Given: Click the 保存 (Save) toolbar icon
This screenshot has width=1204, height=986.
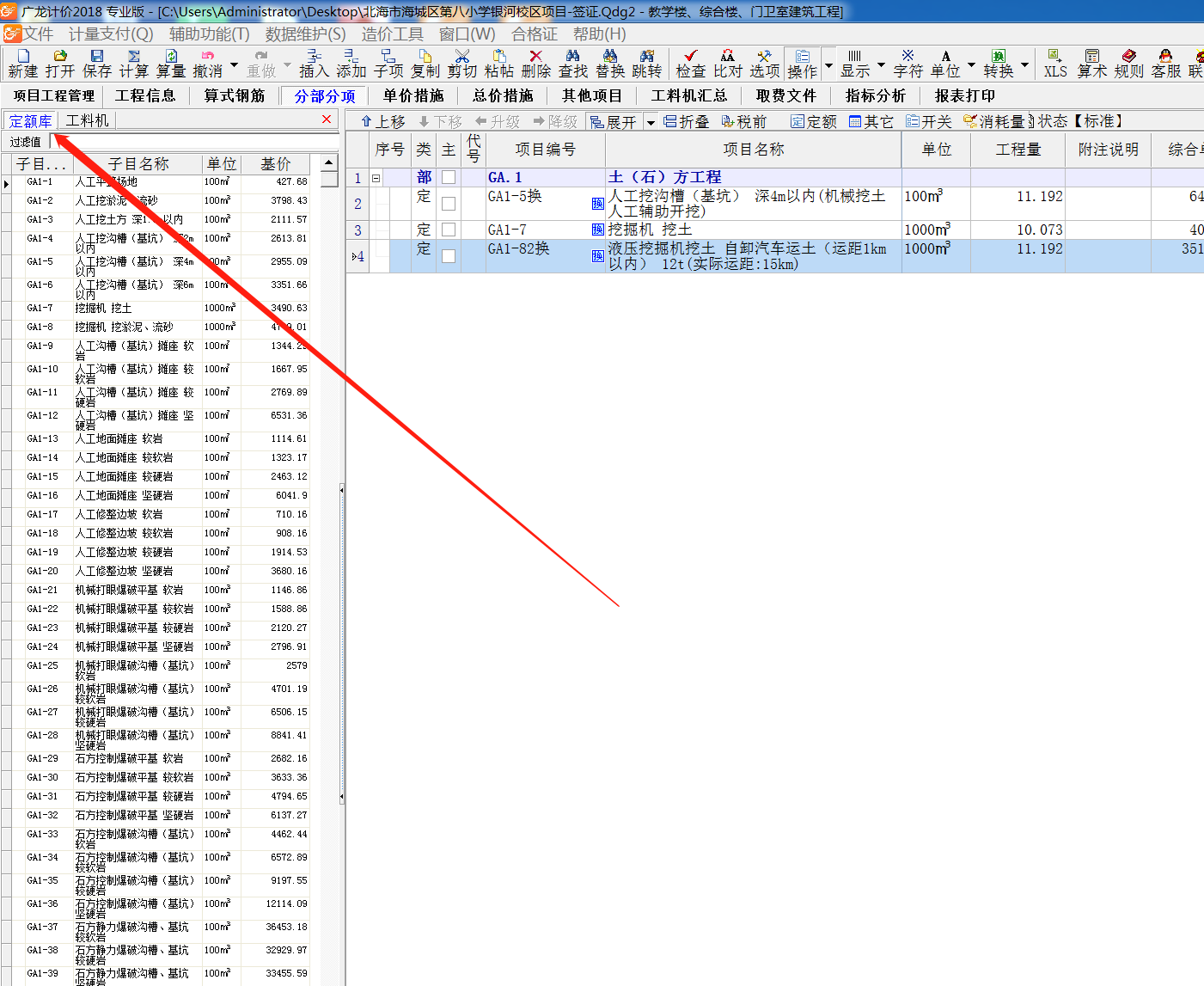Looking at the screenshot, I should coord(97,64).
